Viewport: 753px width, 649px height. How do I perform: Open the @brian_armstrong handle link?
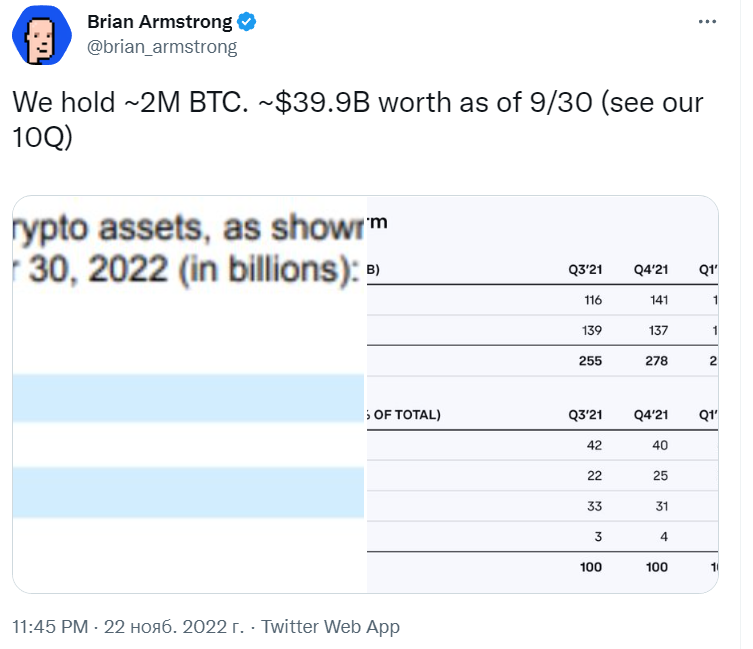[162, 47]
